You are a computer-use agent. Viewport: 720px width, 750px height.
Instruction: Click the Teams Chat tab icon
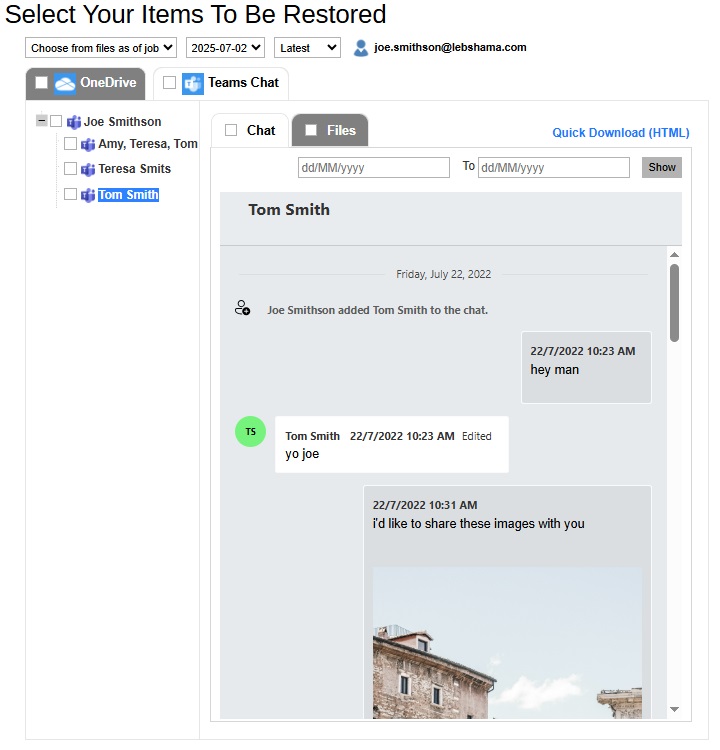(193, 84)
